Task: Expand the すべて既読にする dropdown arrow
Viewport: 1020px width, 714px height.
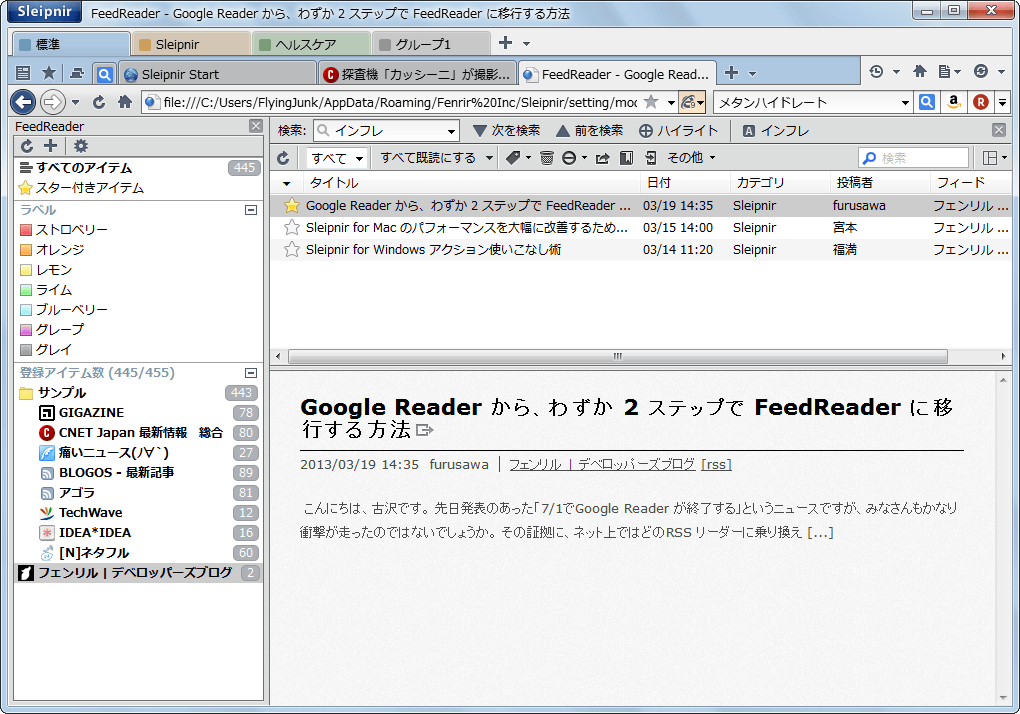Action: (x=489, y=158)
